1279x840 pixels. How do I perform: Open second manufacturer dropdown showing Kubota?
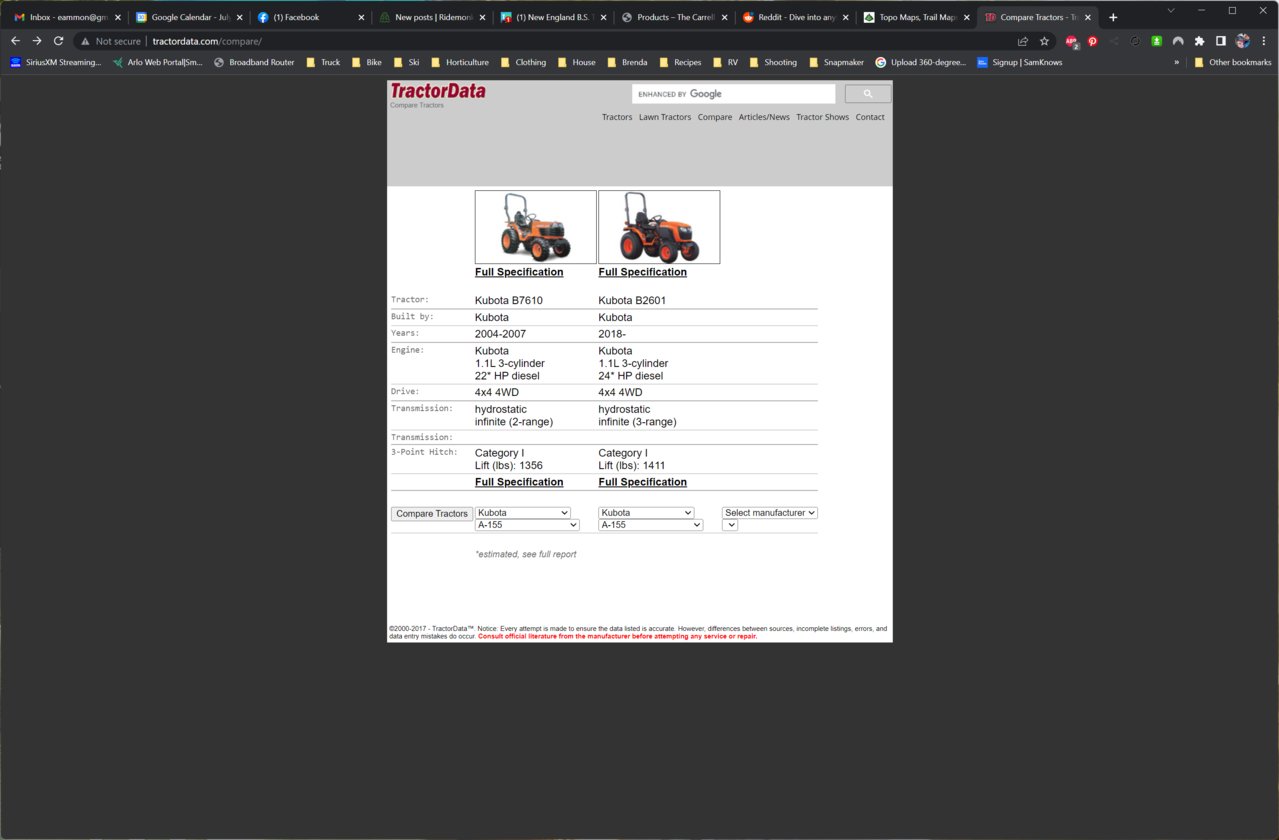pos(646,513)
